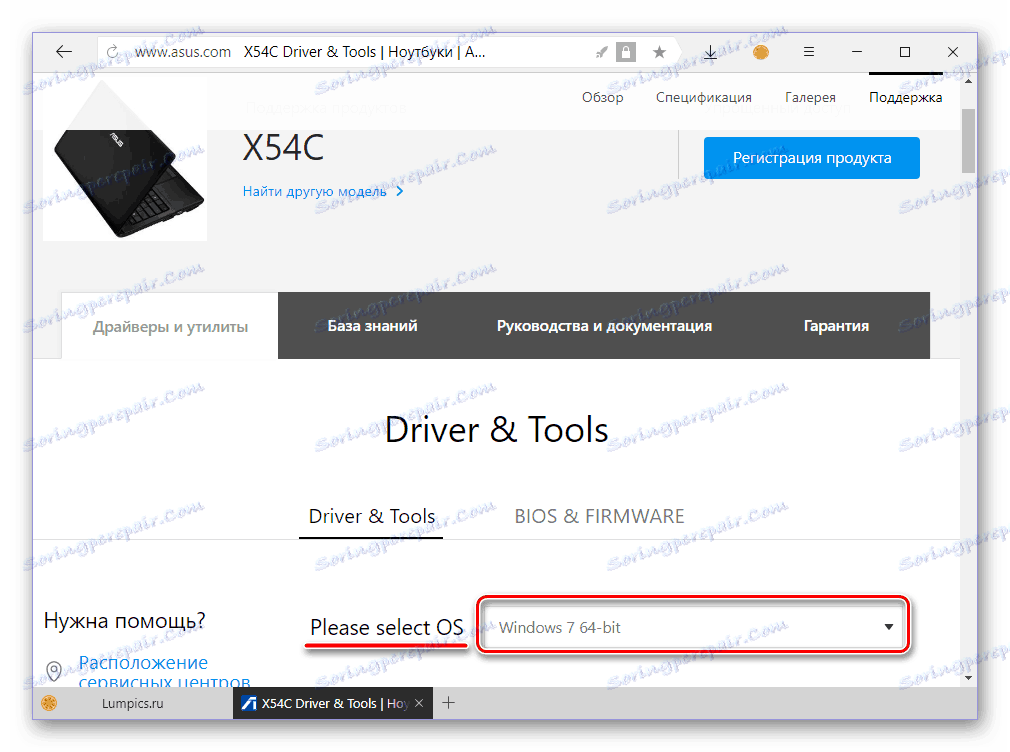The height and width of the screenshot is (752, 1010).
Task: Open the Спецификация navigation item
Action: tap(703, 97)
